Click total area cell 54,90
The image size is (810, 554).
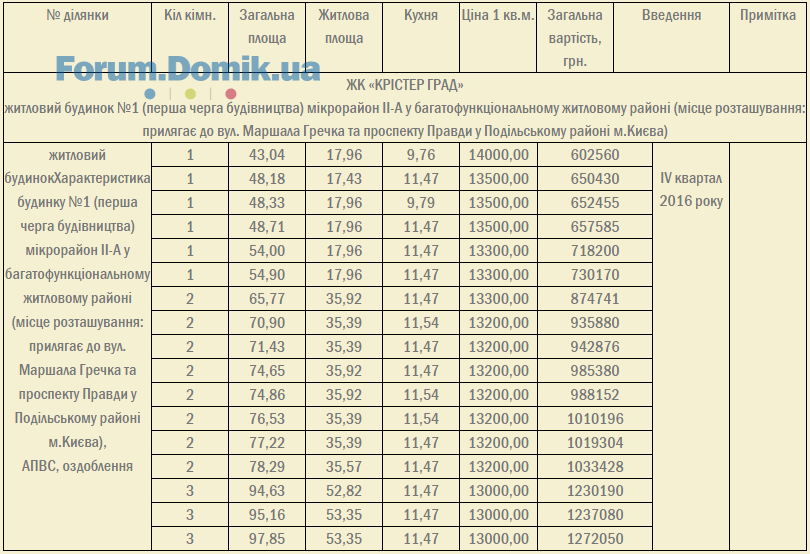click(x=267, y=274)
